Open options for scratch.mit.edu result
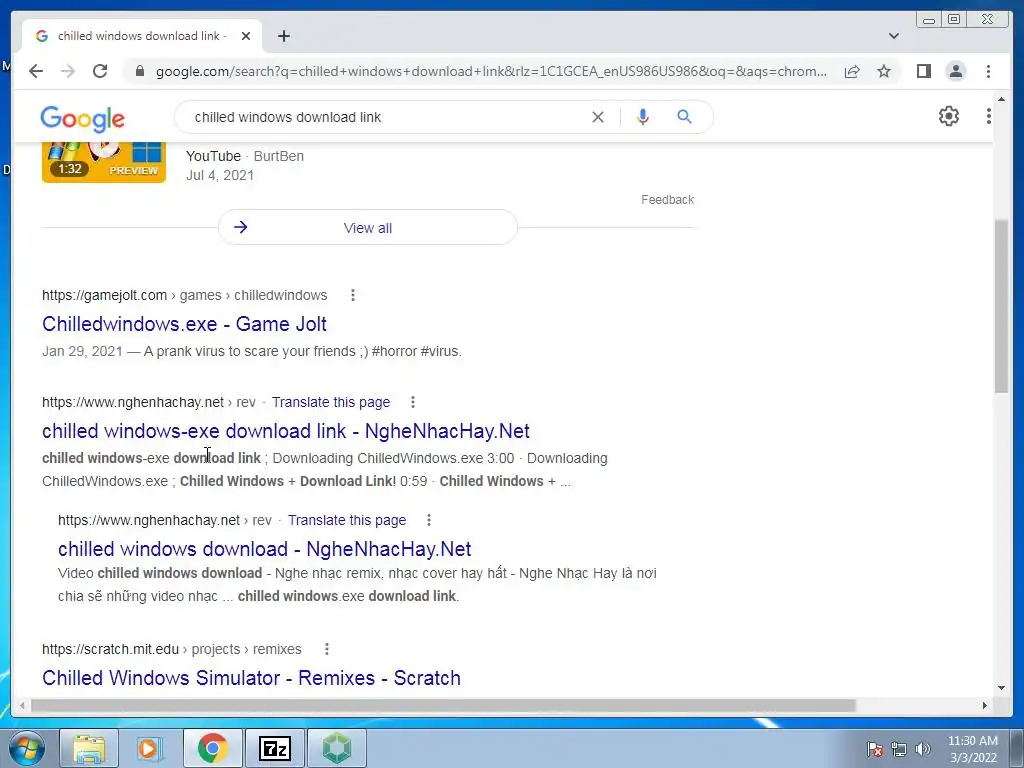The width and height of the screenshot is (1024, 768). pos(327,649)
